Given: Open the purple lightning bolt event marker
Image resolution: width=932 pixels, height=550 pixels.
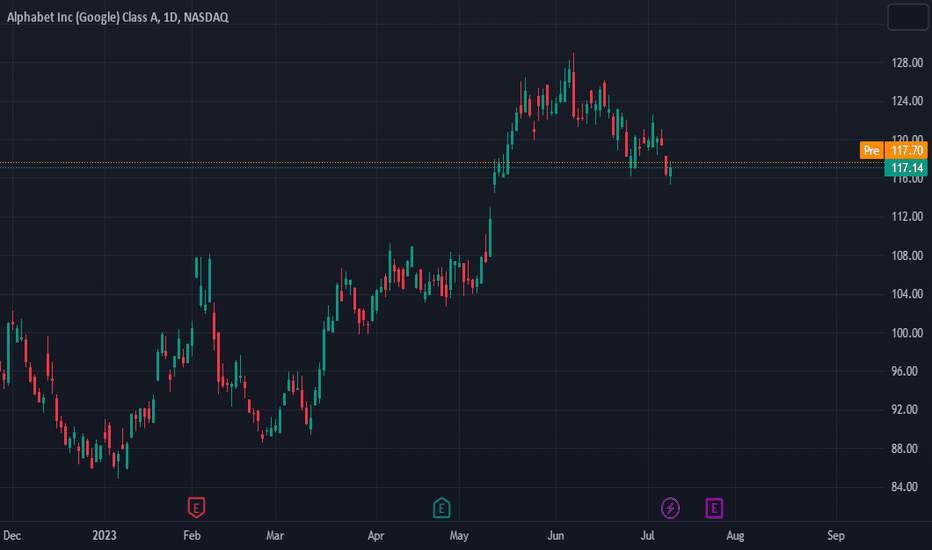Looking at the screenshot, I should (x=670, y=508).
